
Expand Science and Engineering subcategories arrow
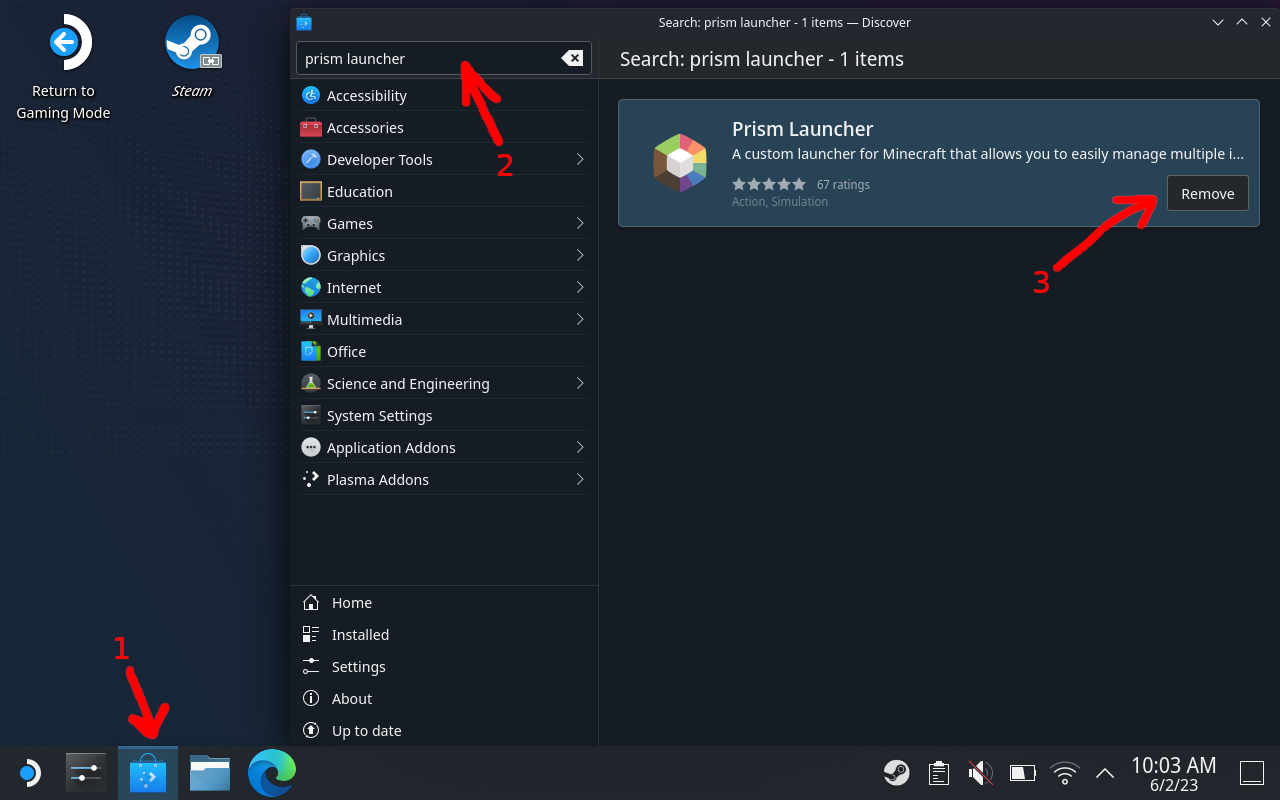(x=580, y=383)
